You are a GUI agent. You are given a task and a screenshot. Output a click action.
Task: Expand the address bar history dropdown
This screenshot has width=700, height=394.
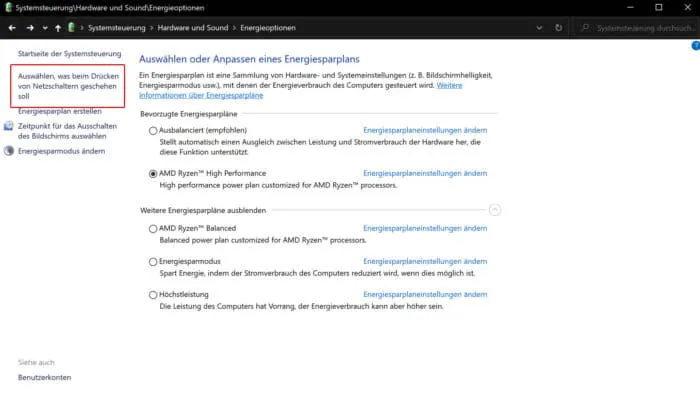539,28
